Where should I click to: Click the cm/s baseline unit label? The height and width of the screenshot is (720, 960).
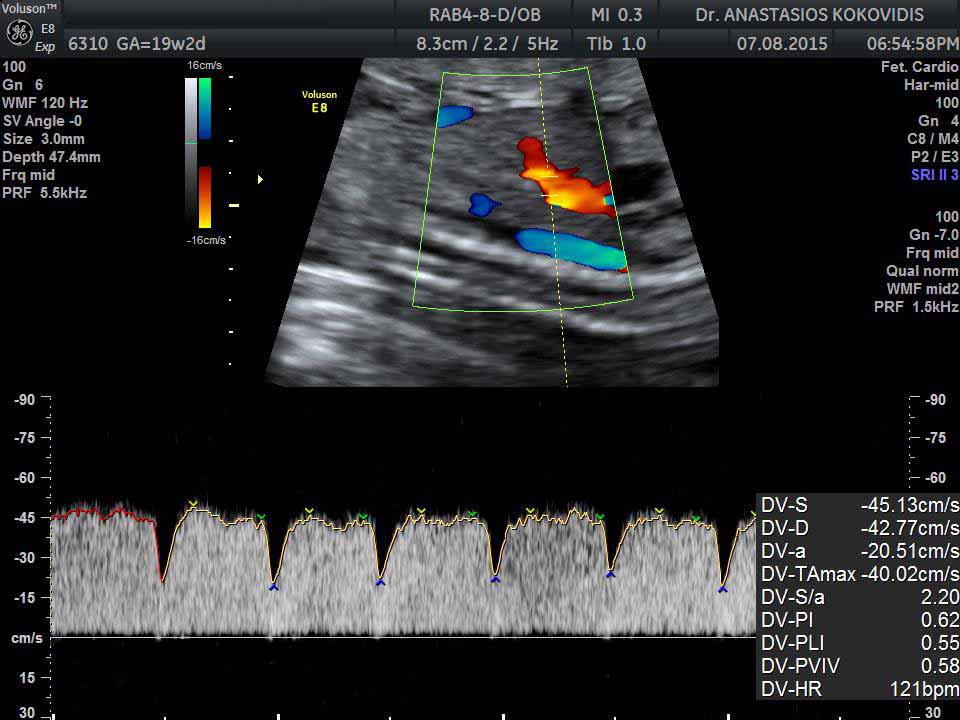pos(27,638)
